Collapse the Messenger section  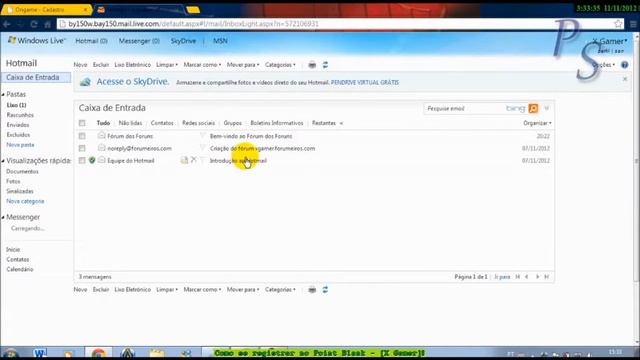tap(3, 218)
